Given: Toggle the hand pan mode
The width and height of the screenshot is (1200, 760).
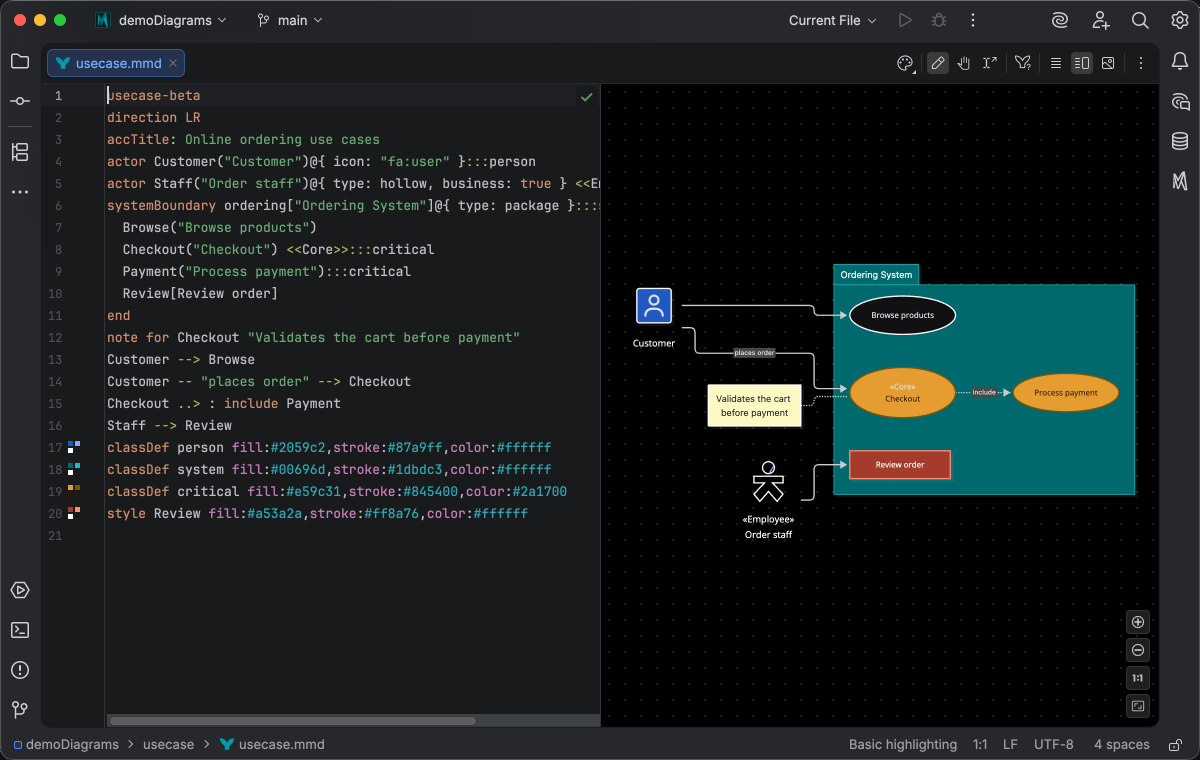Looking at the screenshot, I should click(x=964, y=63).
